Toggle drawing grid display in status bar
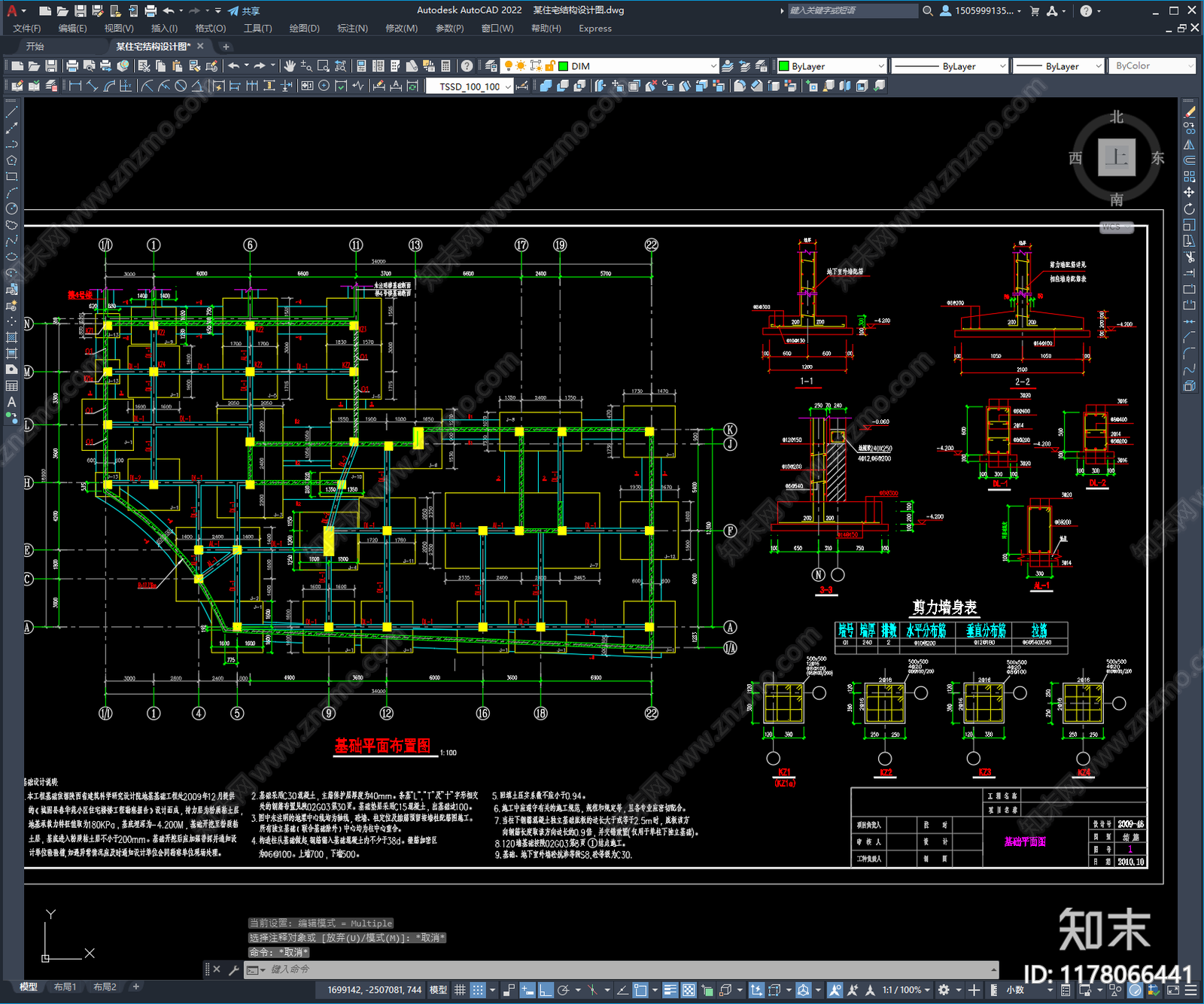The image size is (1204, 1004). click(460, 990)
